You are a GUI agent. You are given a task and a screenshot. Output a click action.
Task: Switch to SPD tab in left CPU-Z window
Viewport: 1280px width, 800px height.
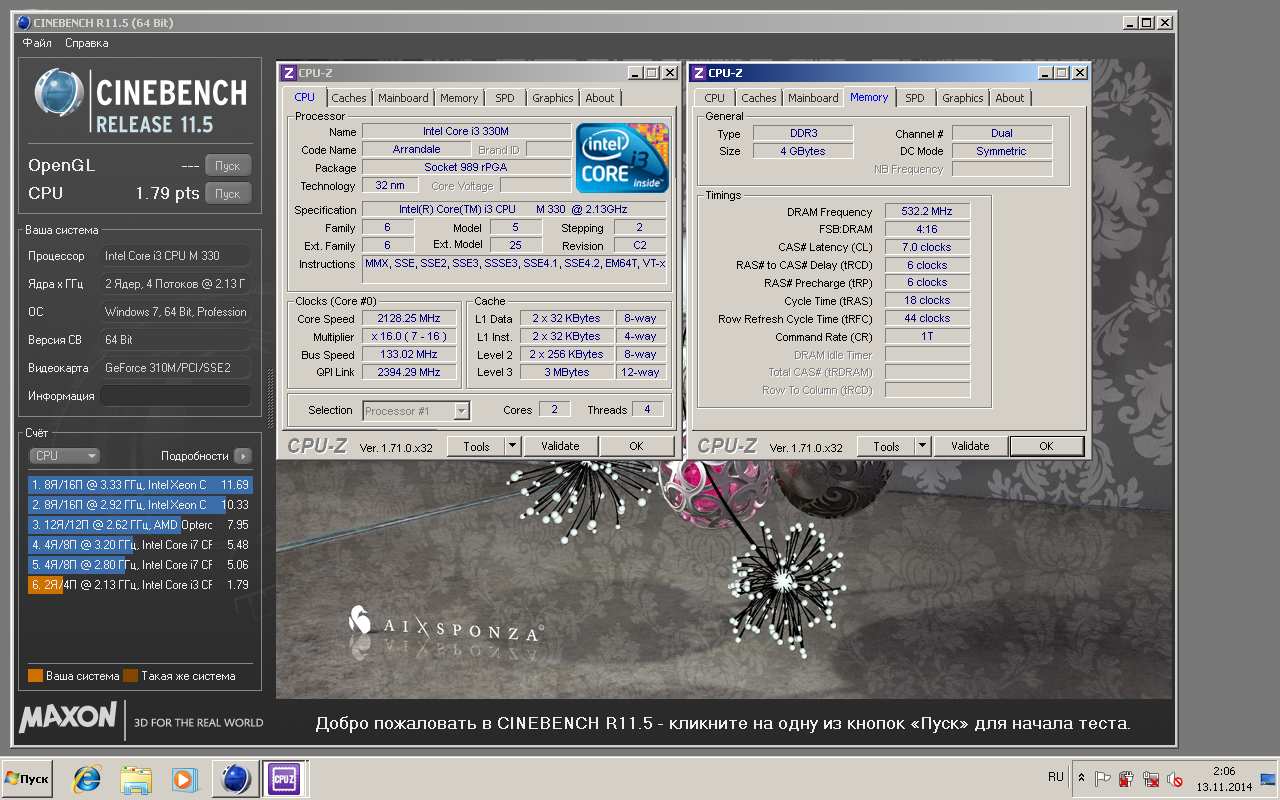(x=505, y=98)
